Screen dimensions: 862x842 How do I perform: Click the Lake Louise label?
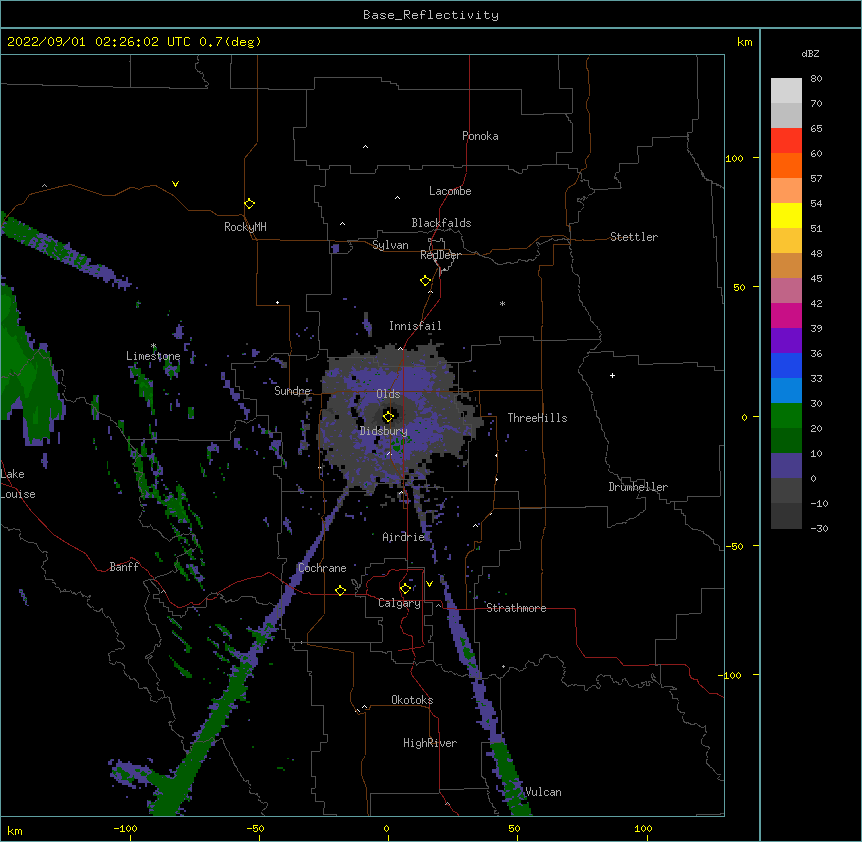[18, 484]
